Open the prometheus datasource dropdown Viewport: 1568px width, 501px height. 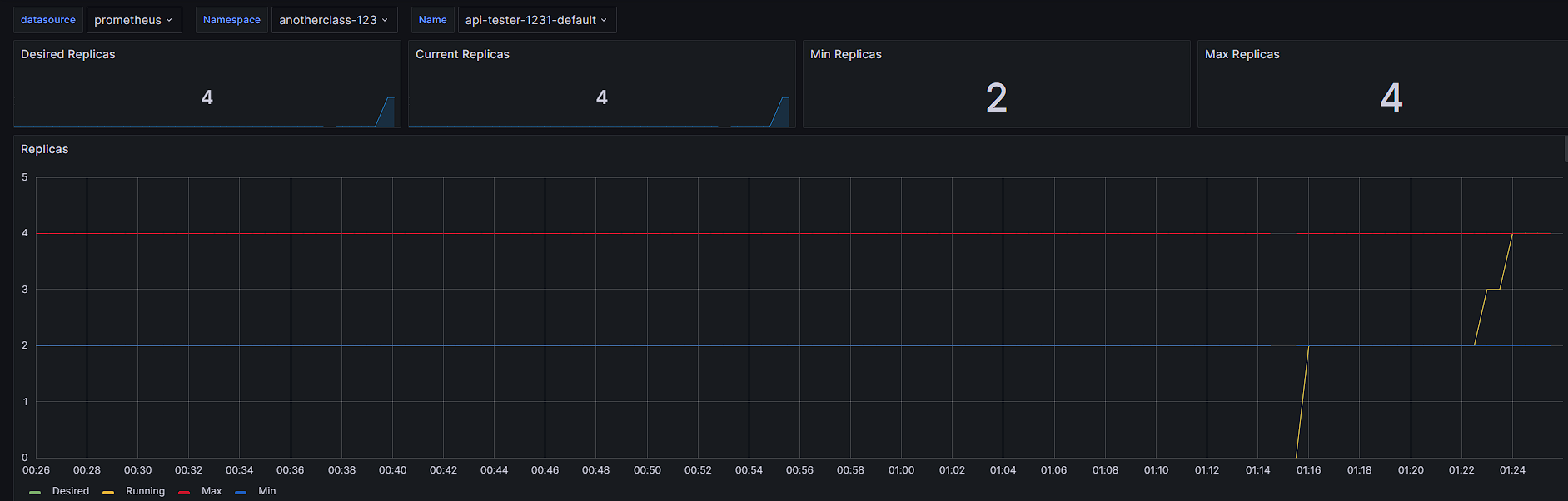click(x=134, y=20)
